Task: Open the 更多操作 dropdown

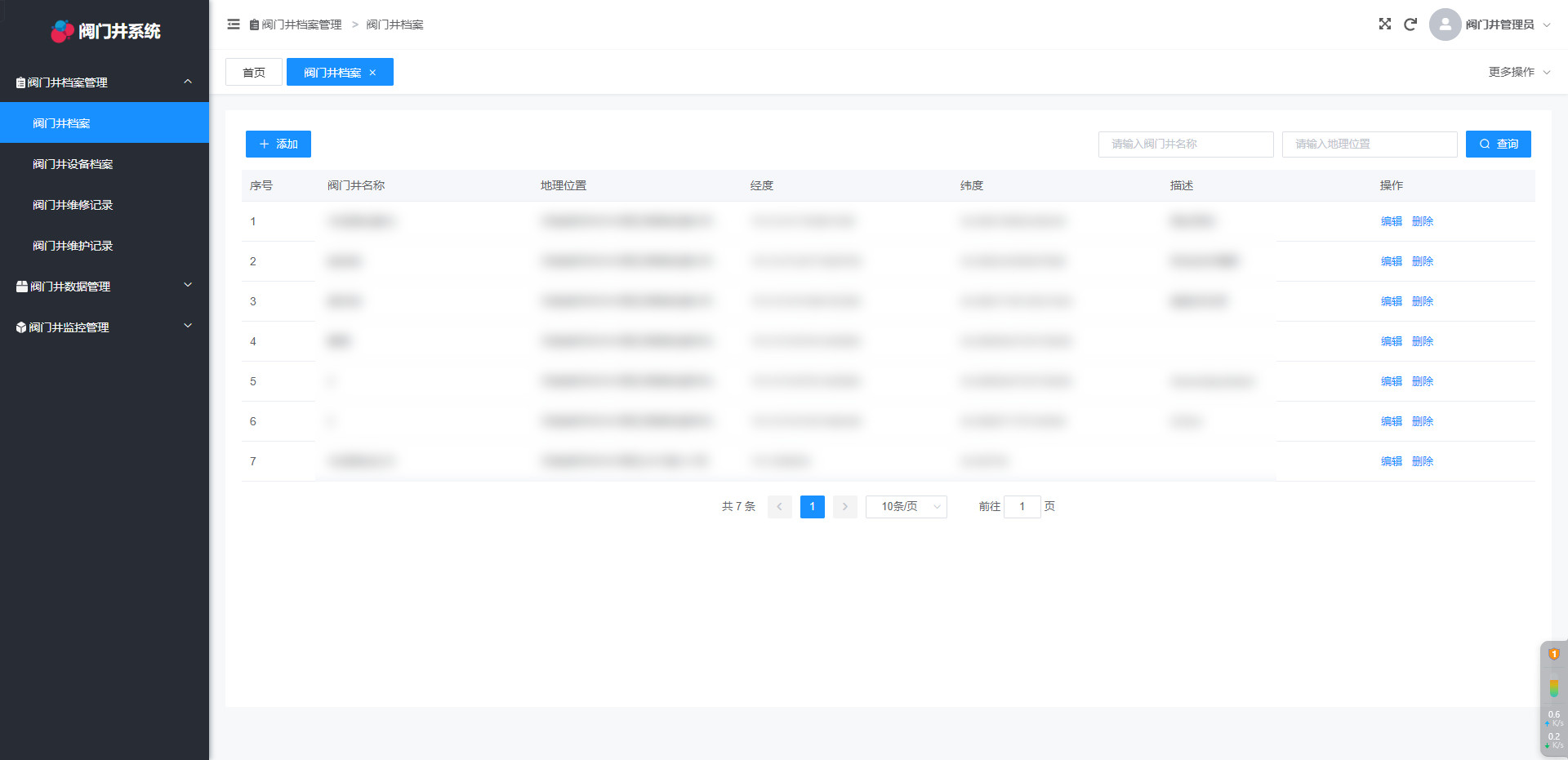Action: (x=1518, y=72)
